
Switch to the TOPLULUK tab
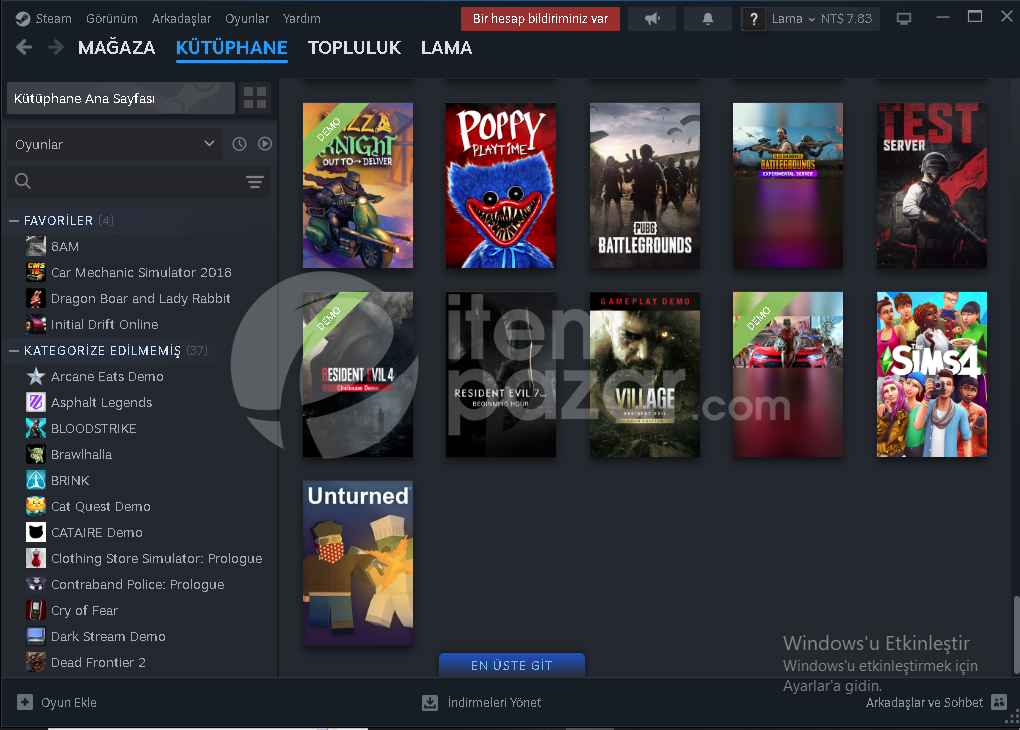point(355,47)
